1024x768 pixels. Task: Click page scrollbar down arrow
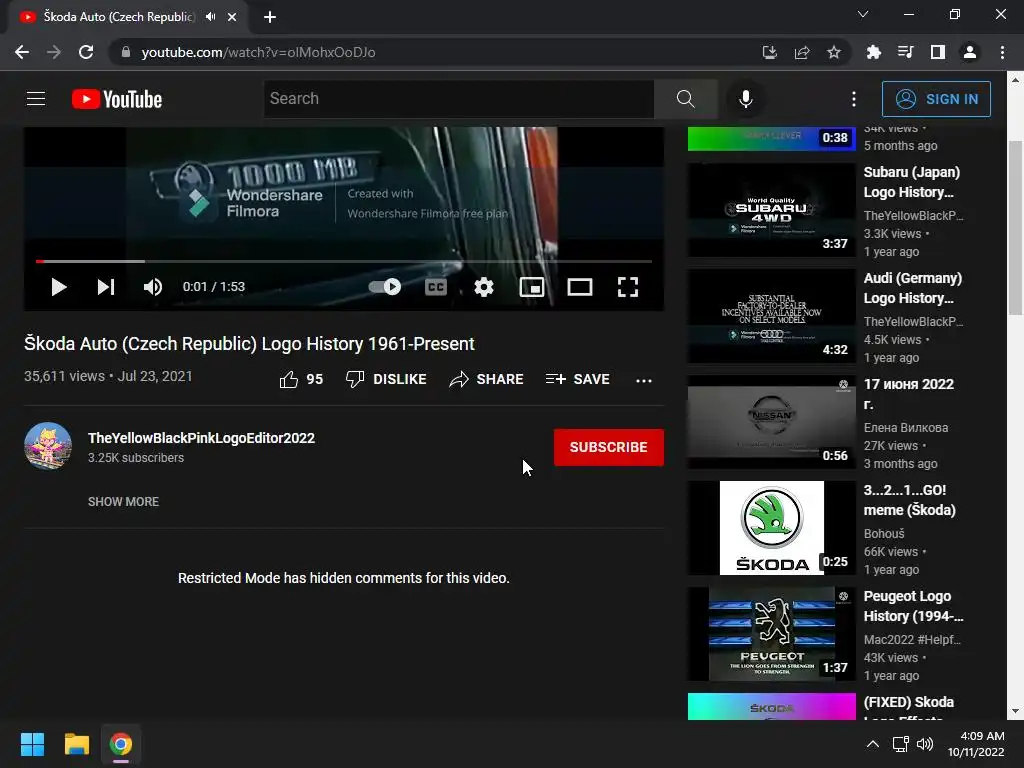1015,711
